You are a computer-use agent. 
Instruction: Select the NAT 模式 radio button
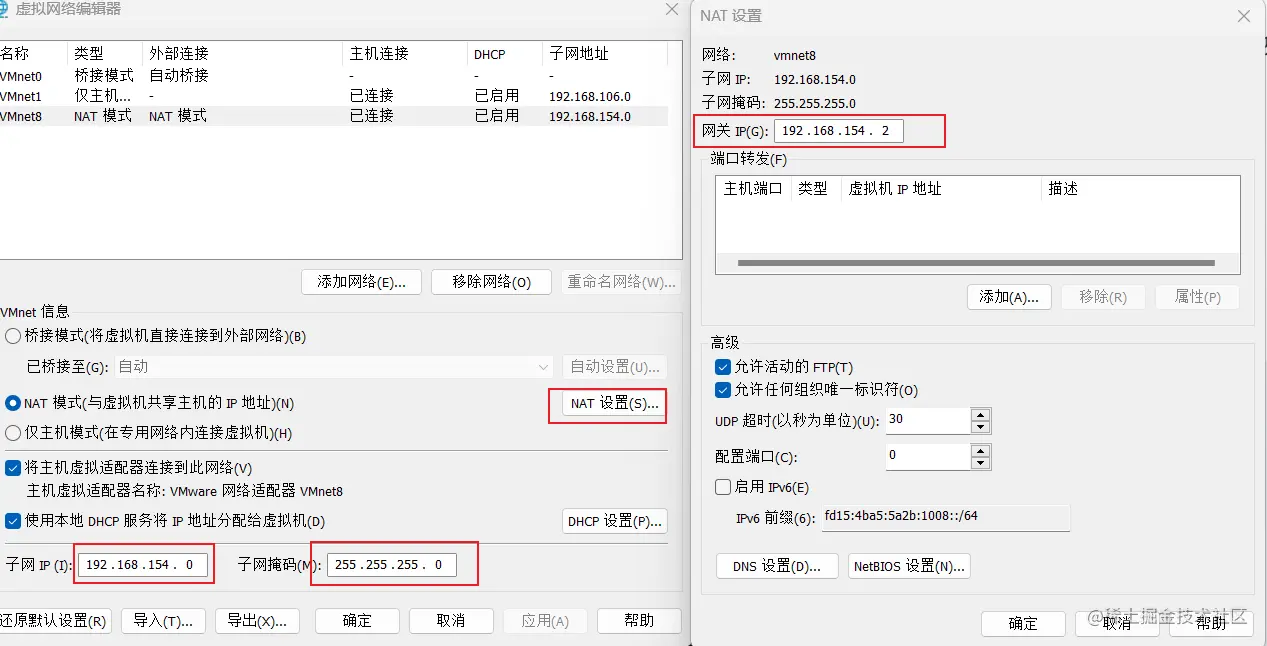13,403
